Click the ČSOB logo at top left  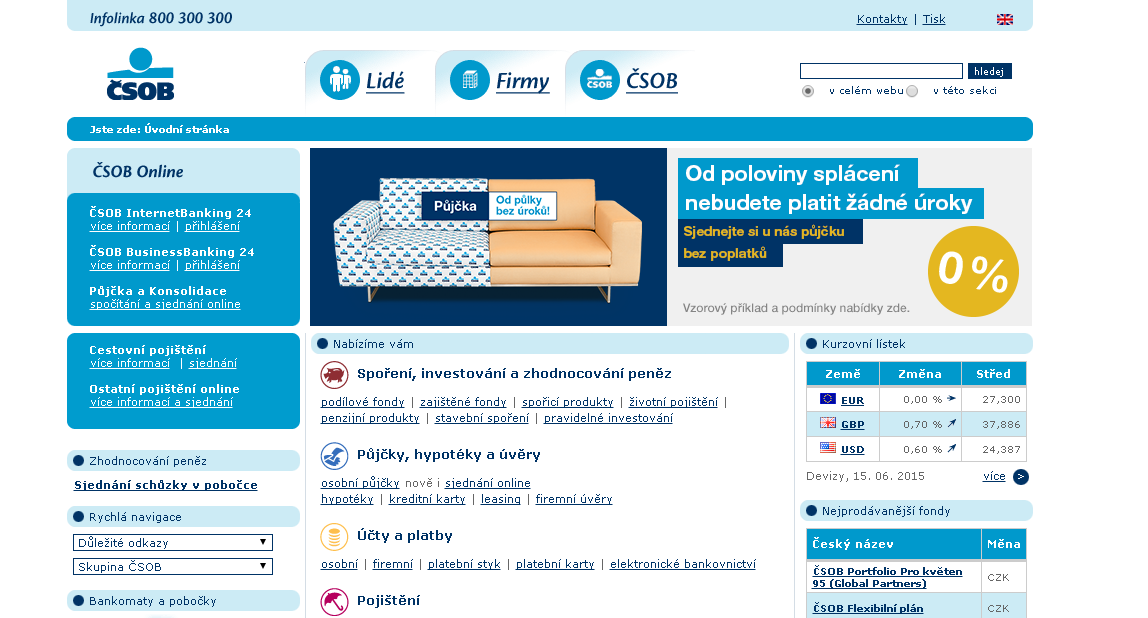tap(141, 74)
